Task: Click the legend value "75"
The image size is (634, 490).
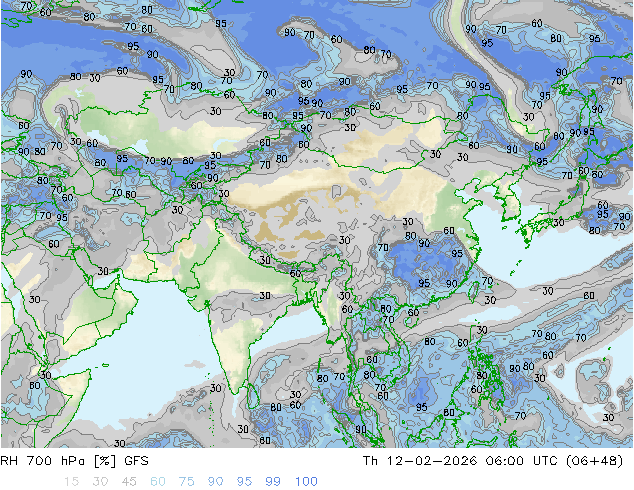Action: coord(186,482)
